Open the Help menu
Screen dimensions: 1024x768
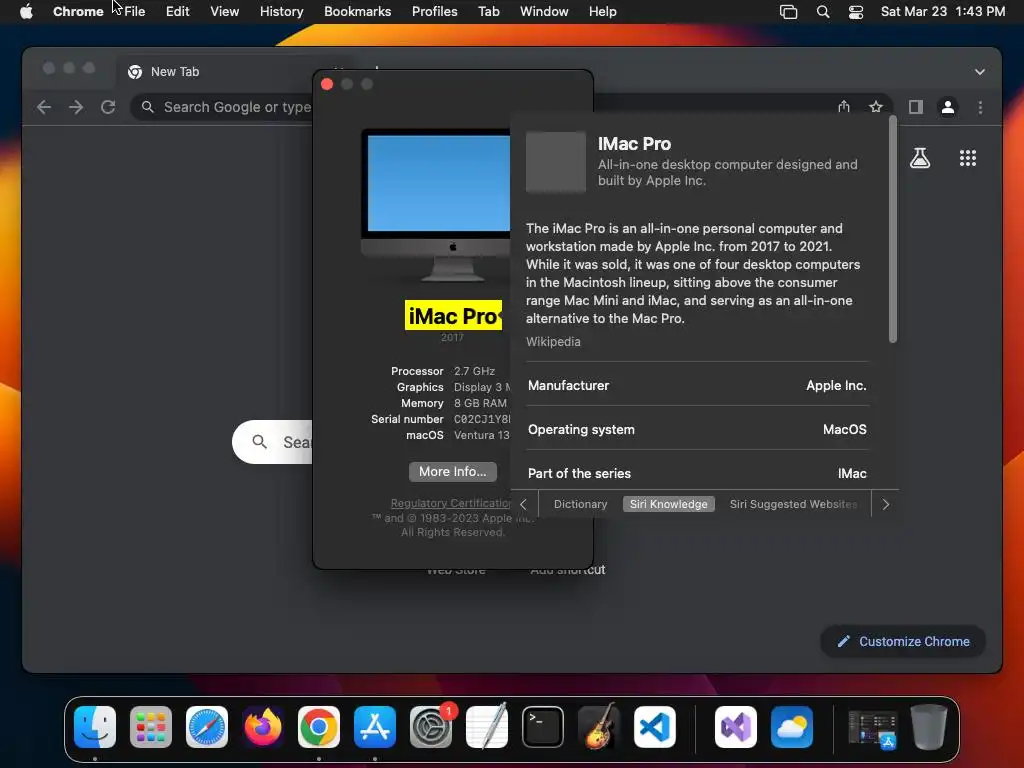[x=602, y=11]
